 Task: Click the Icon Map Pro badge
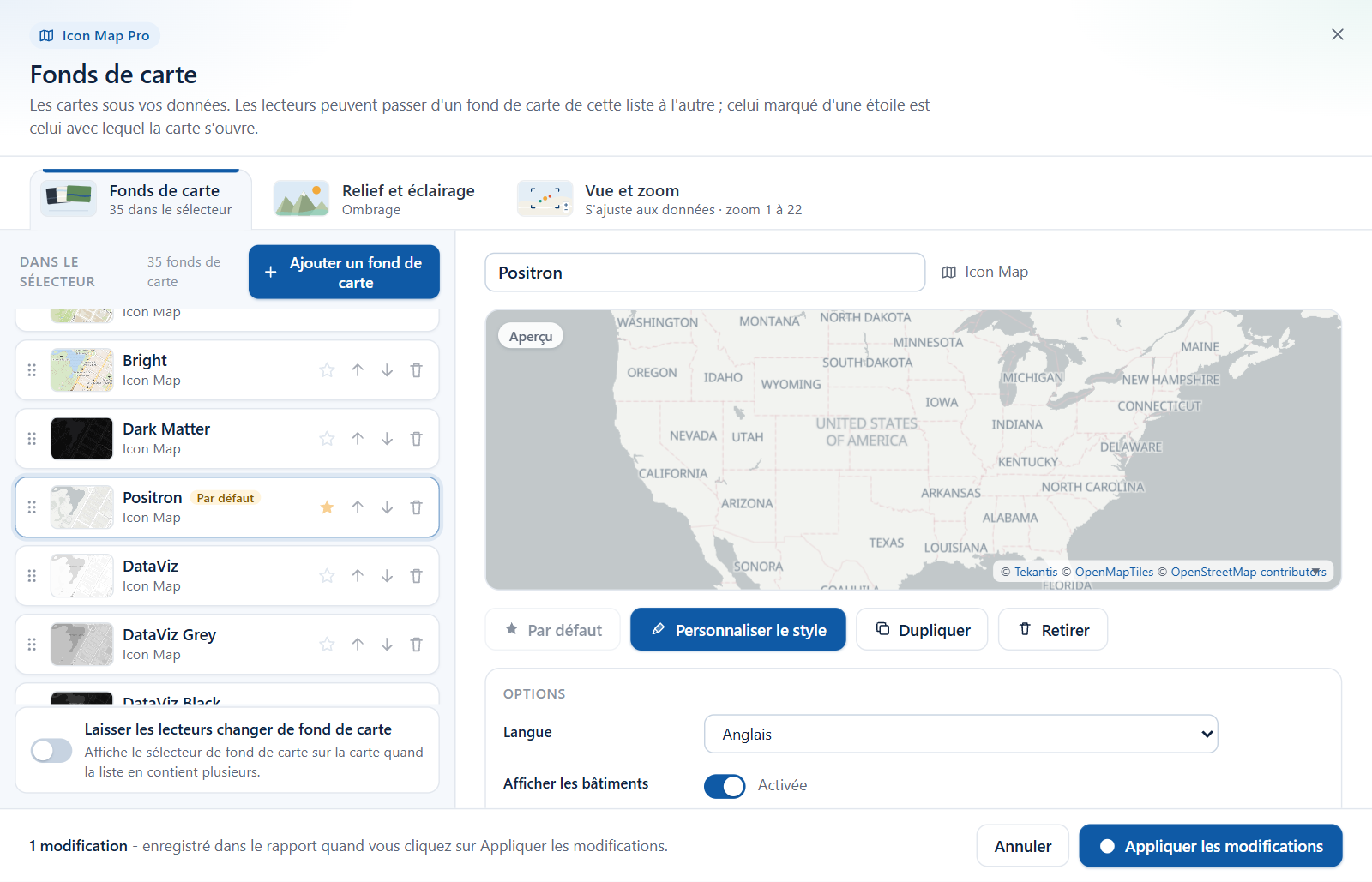pos(95,35)
